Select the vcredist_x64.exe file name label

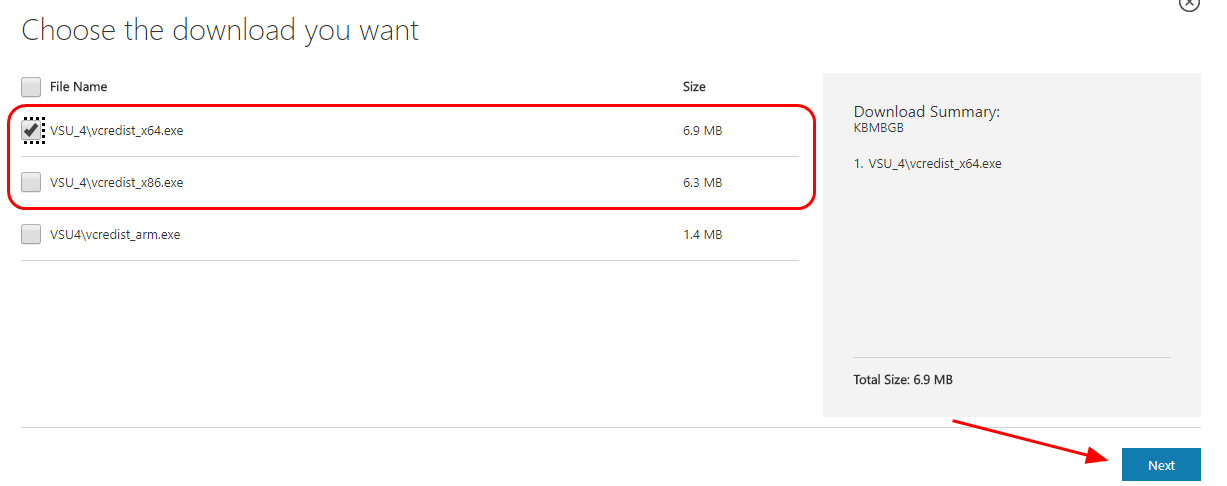click(x=117, y=131)
